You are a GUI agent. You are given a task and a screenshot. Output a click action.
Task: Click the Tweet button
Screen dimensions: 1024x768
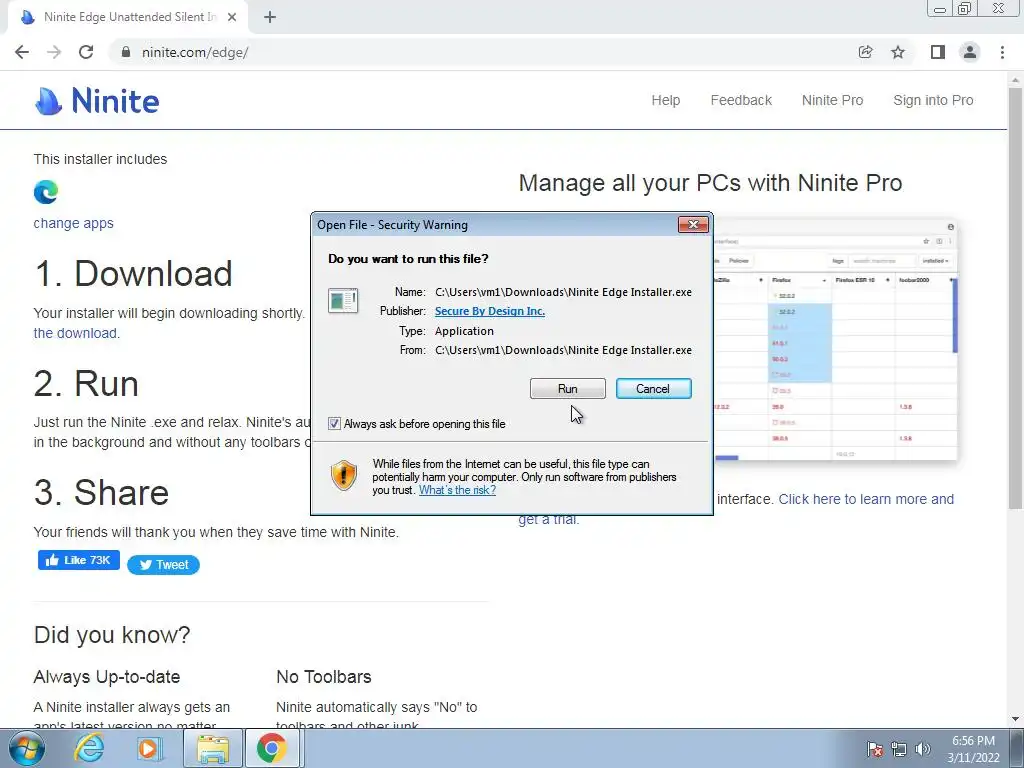point(163,565)
